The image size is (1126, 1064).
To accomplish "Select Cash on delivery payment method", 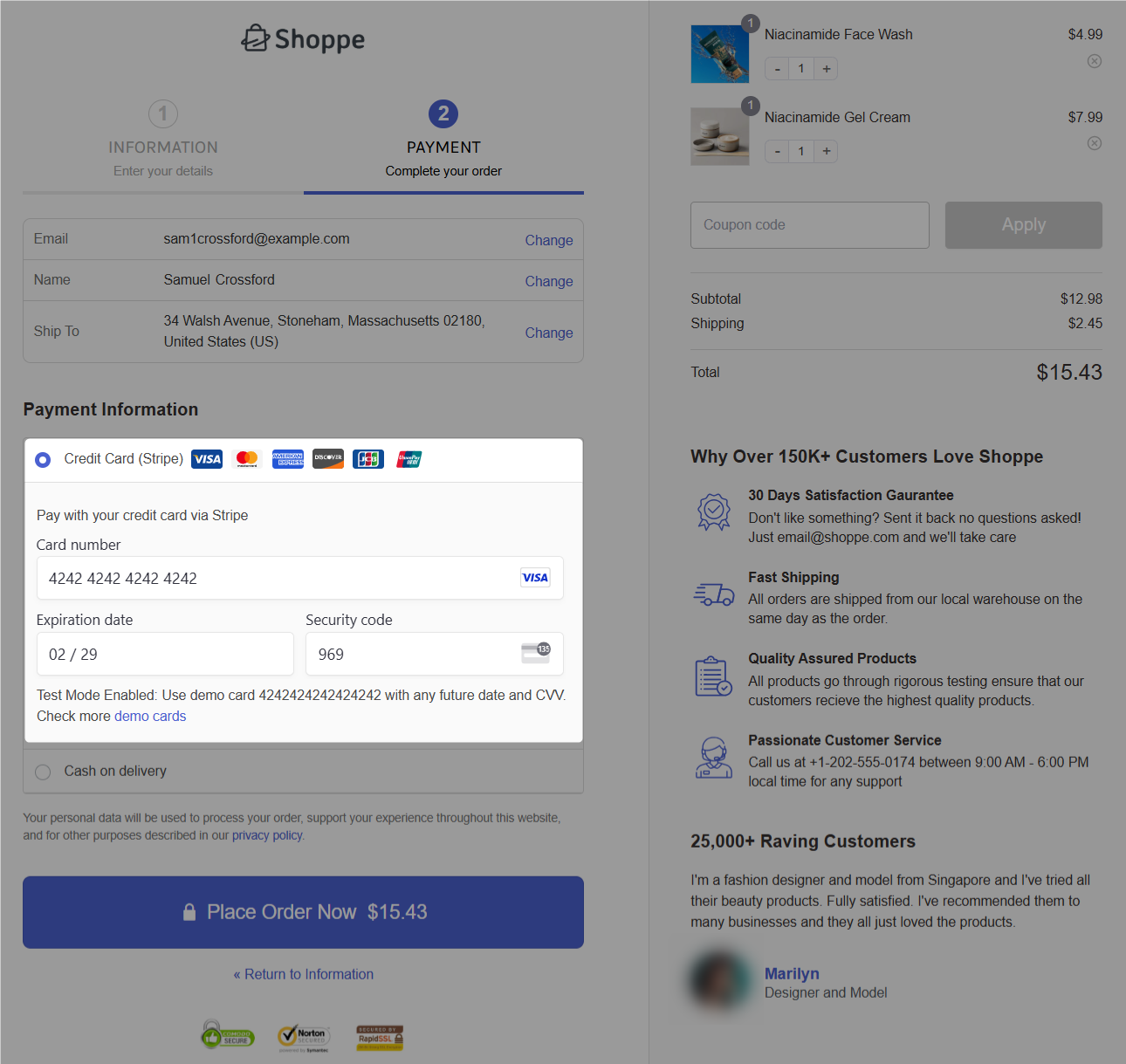I will [43, 772].
